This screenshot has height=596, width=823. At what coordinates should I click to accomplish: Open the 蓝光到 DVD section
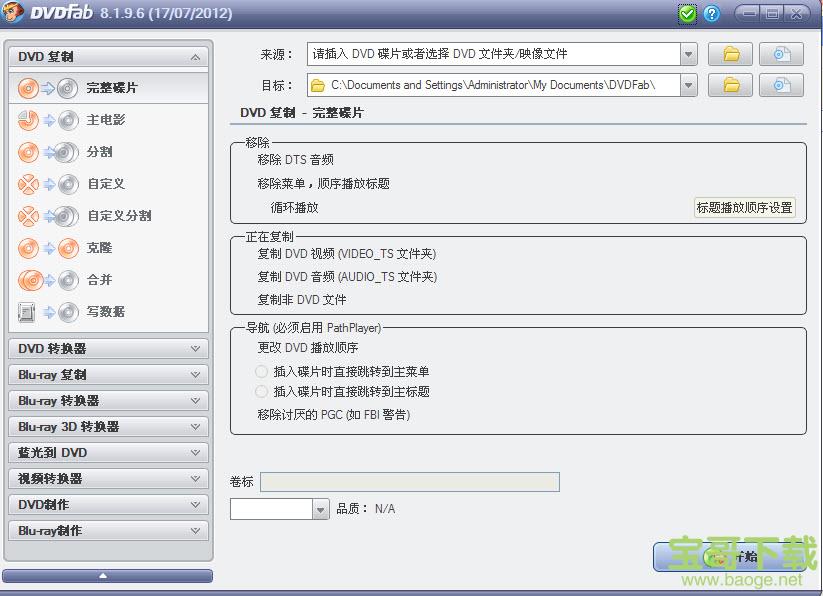(x=108, y=452)
